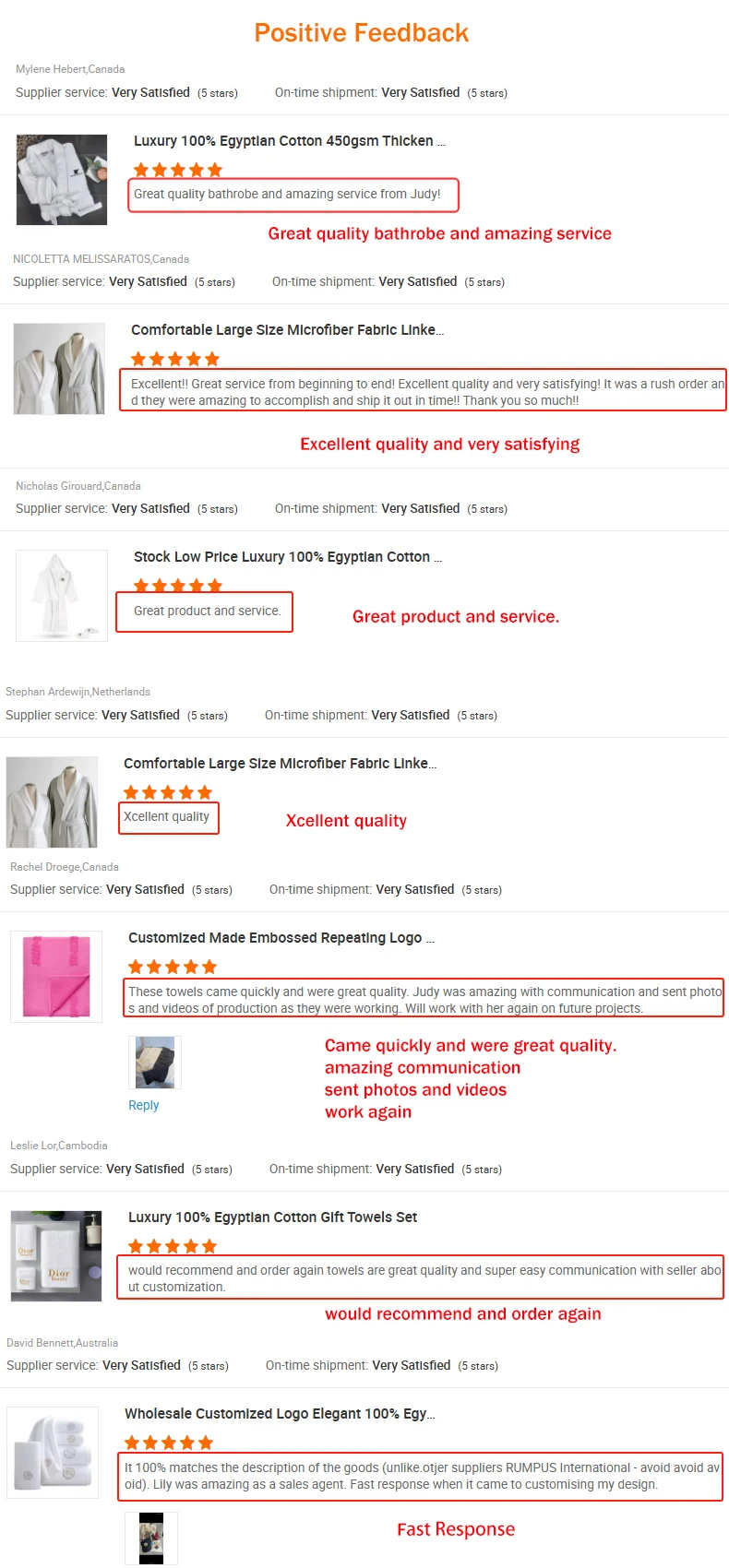Open the pink embossed towel thumbnail
Image resolution: width=729 pixels, height=1568 pixels.
pyautogui.click(x=56, y=977)
